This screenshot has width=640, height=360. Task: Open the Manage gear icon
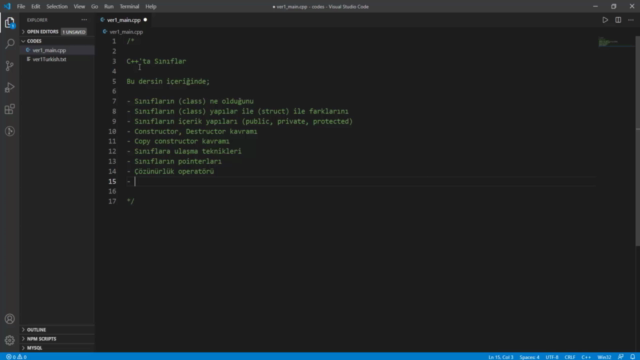[10, 340]
